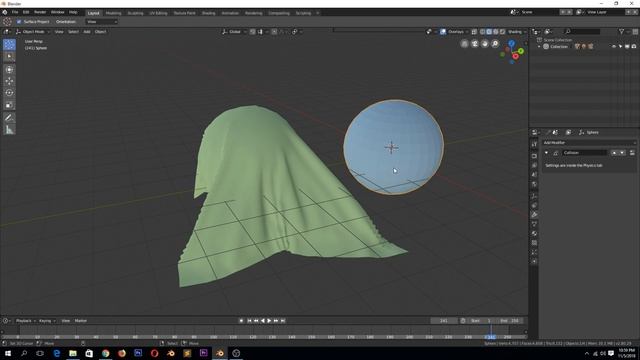Image resolution: width=640 pixels, height=360 pixels.
Task: Toggle the viewport Overlays button
Action: pos(443,31)
